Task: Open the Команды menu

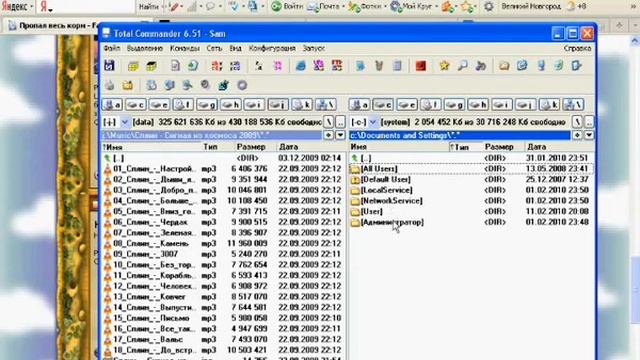Action: [184, 48]
